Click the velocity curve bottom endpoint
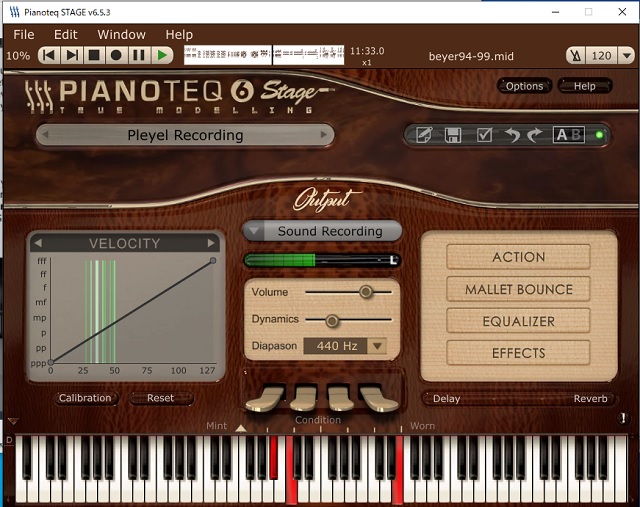The width and height of the screenshot is (640, 507). (51, 362)
